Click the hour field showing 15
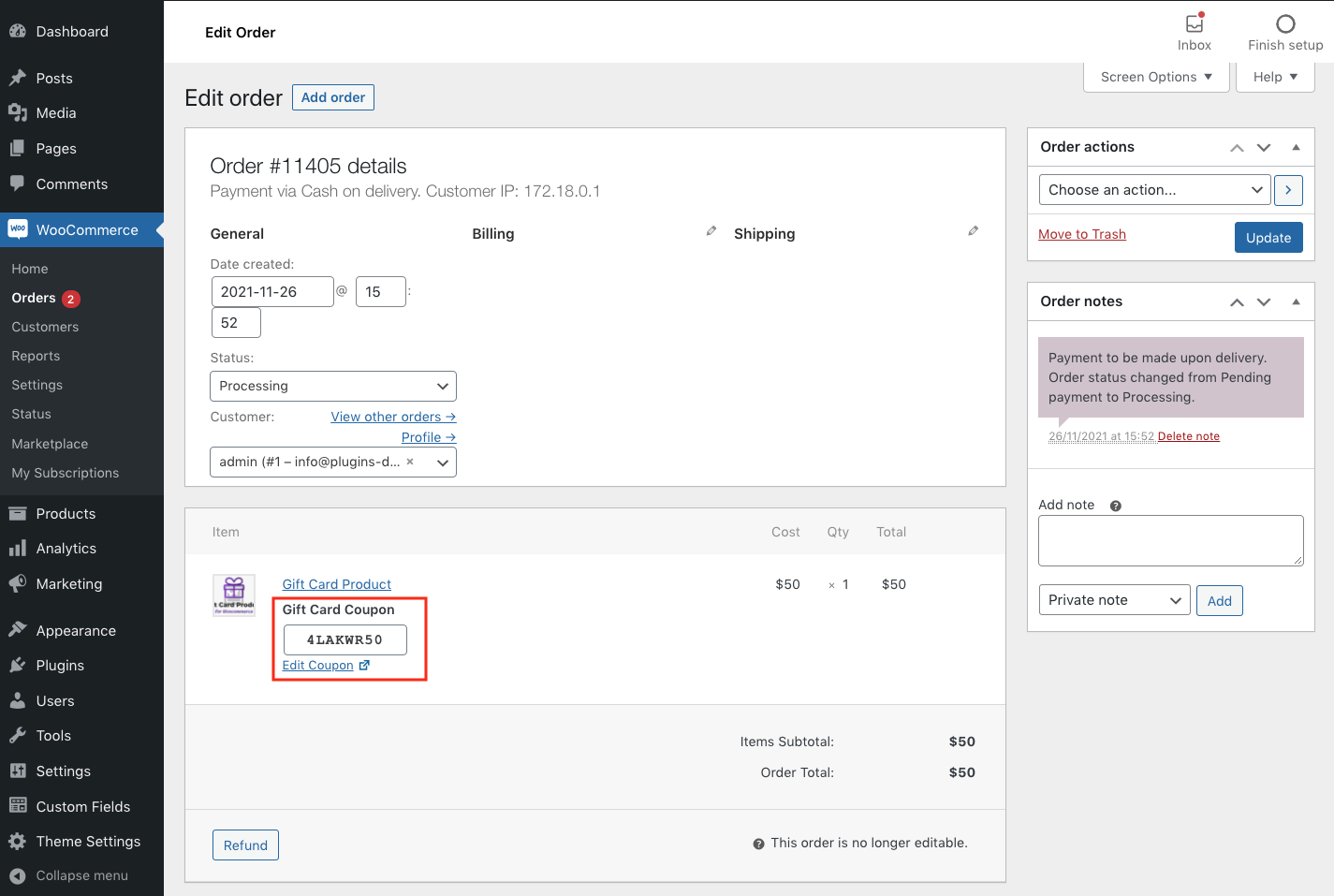1334x896 pixels. pos(381,292)
